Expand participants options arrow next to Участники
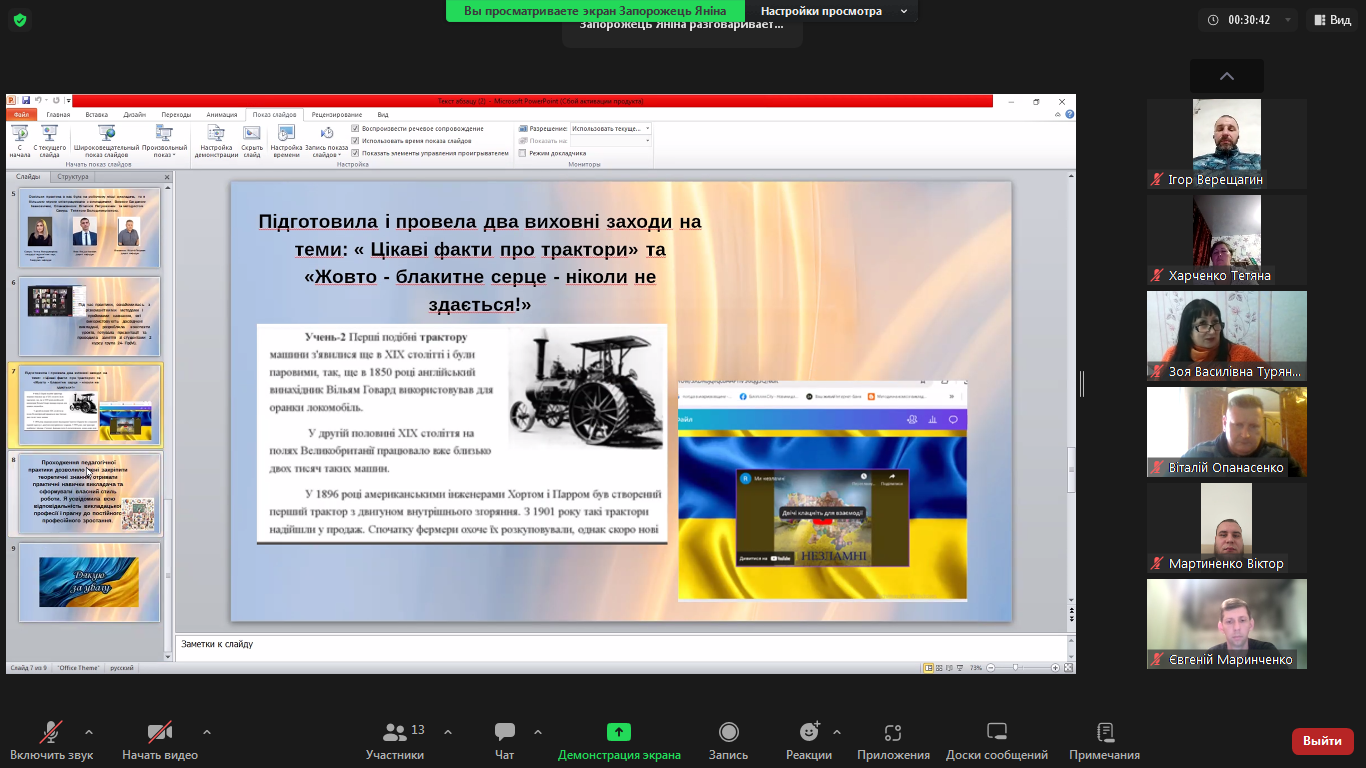Image resolution: width=1366 pixels, height=768 pixels. point(447,732)
